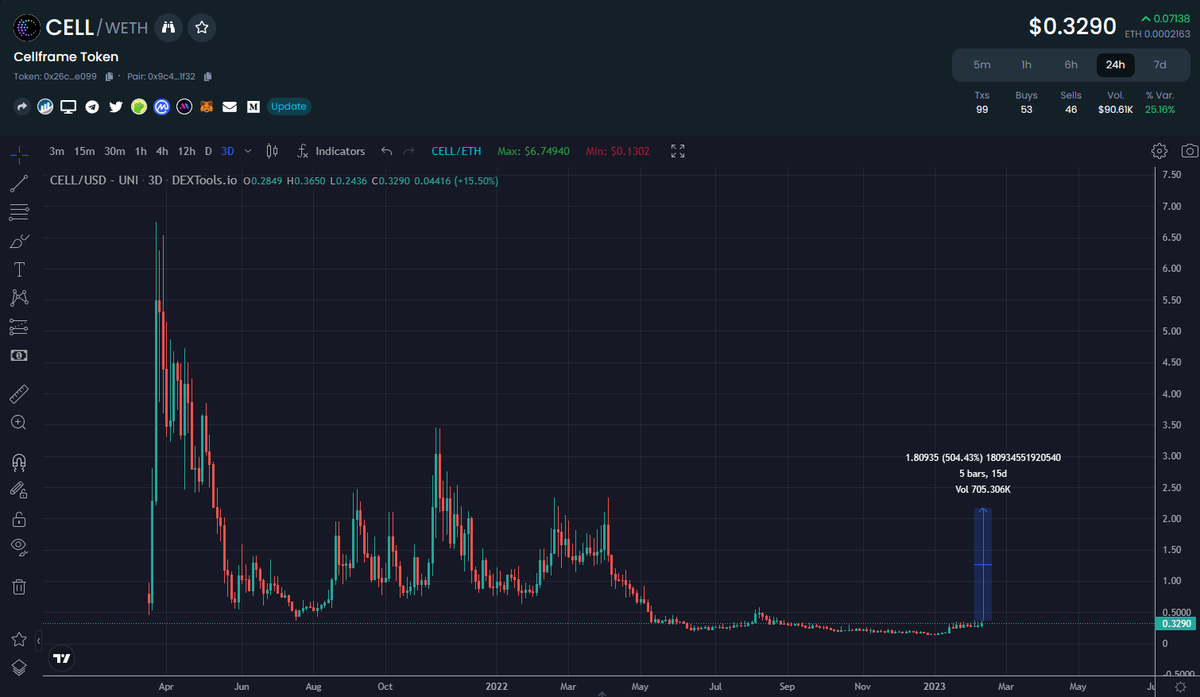Add token to MetaMask fox icon

[x=207, y=106]
